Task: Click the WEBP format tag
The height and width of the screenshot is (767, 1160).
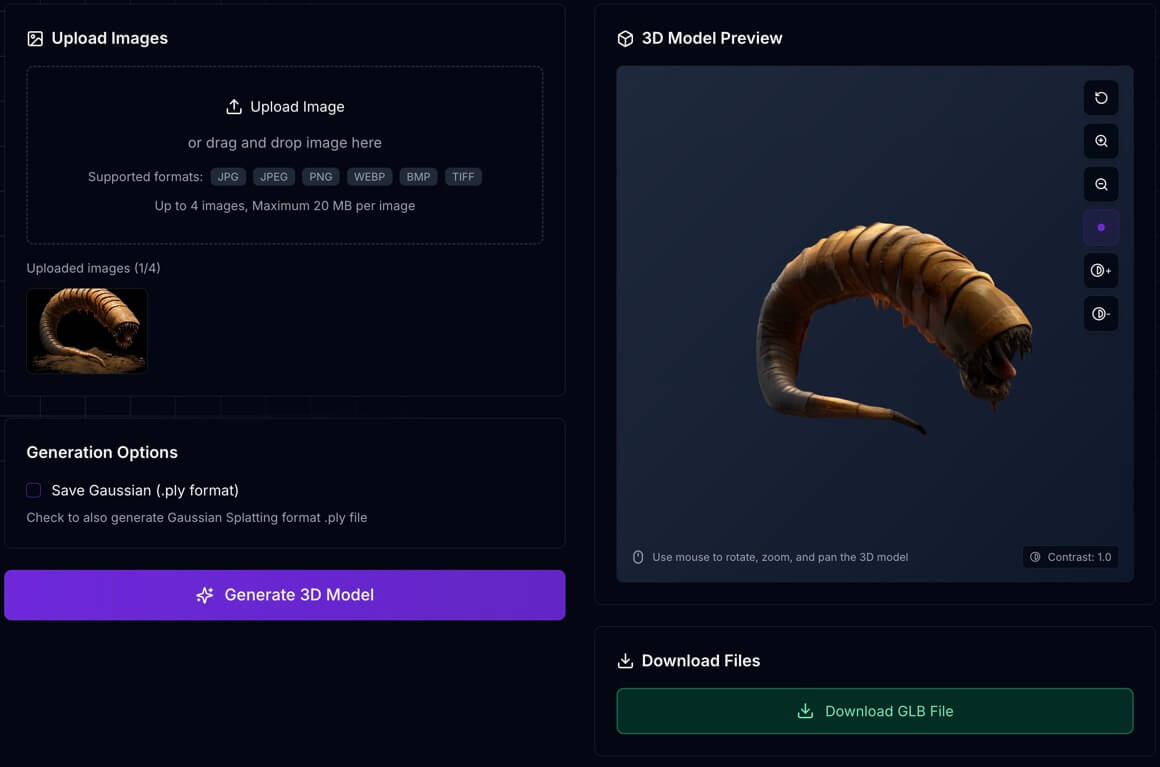Action: tap(369, 177)
